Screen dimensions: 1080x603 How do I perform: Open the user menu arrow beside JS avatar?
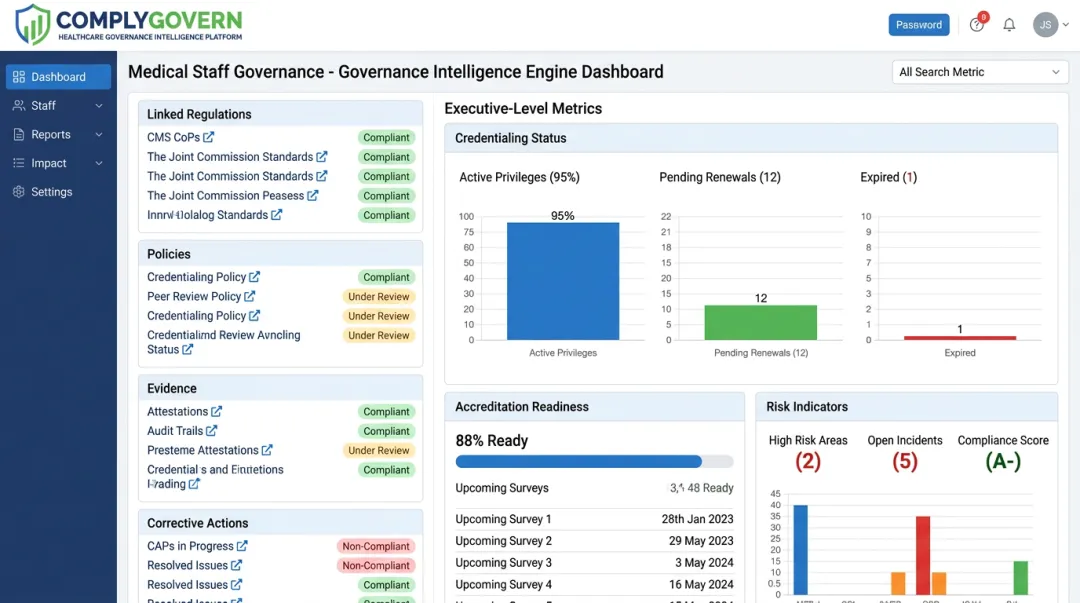pos(1066,25)
